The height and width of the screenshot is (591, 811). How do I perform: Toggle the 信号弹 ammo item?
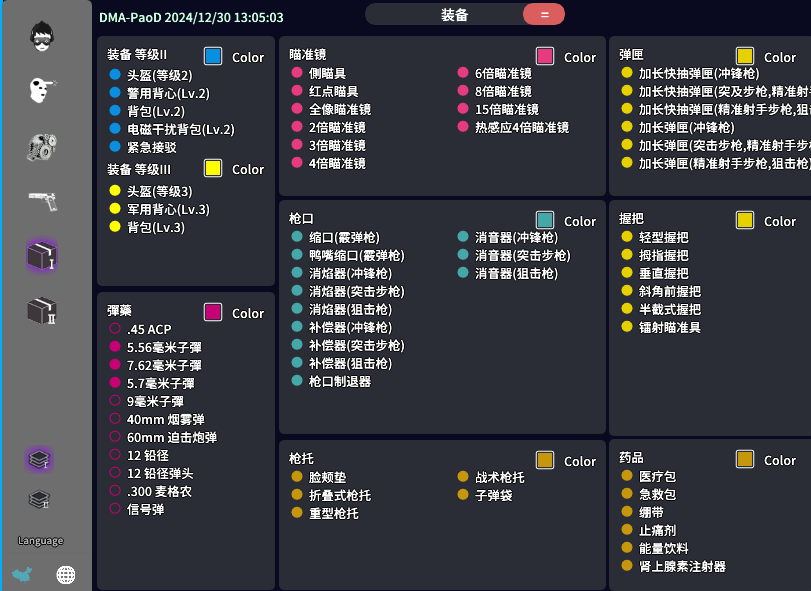coord(115,509)
